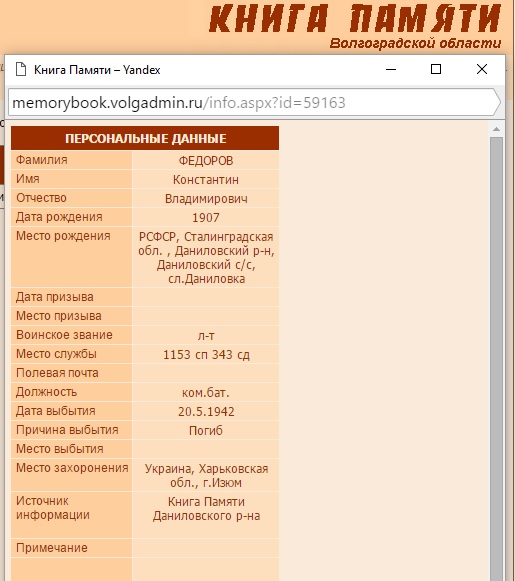The image size is (515, 581).
Task: Click the birth year 1907 cell
Action: pos(206,218)
